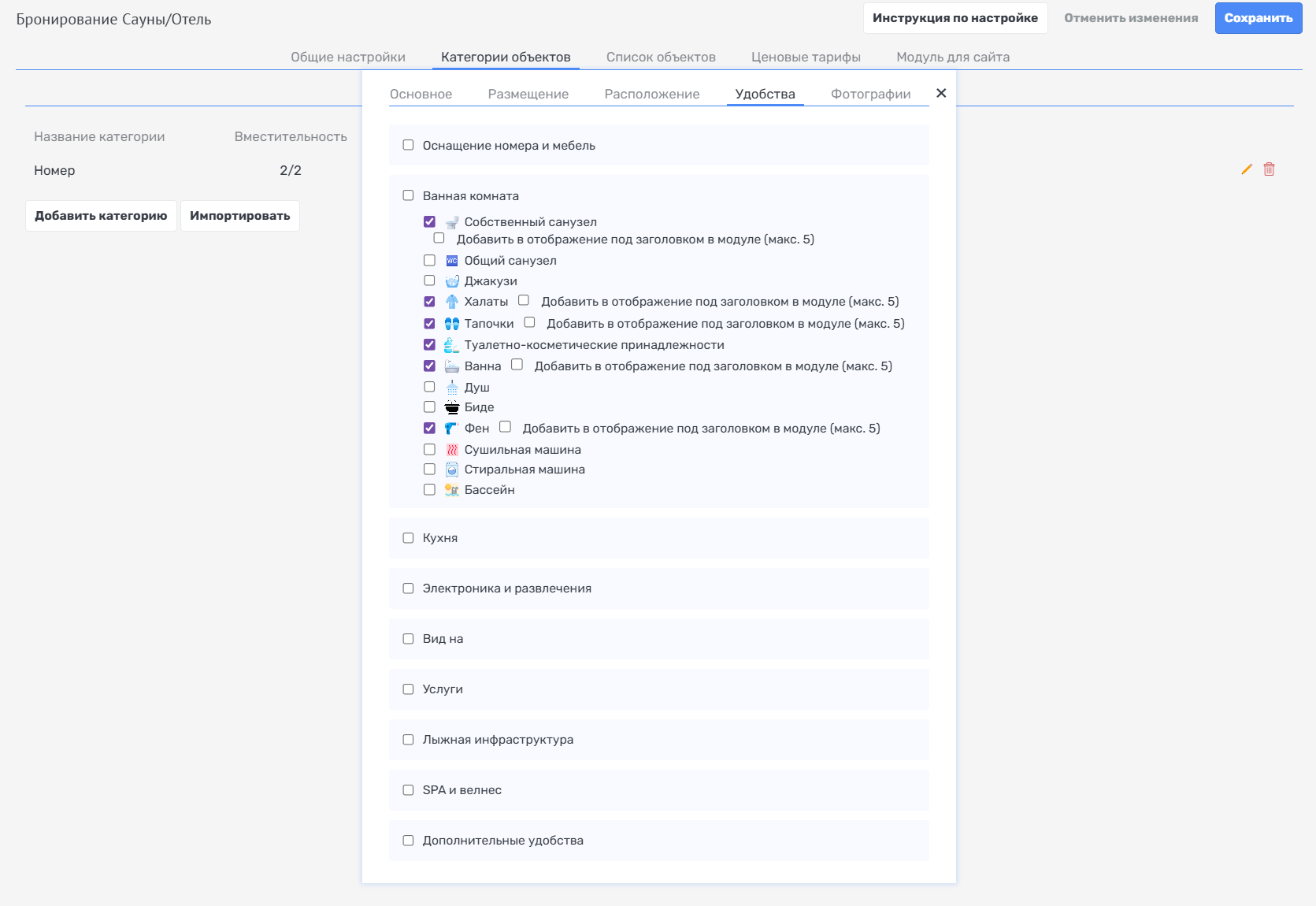The height and width of the screenshot is (906, 1316).
Task: Edit the Номер category with the pencil icon
Action: pyautogui.click(x=1247, y=169)
